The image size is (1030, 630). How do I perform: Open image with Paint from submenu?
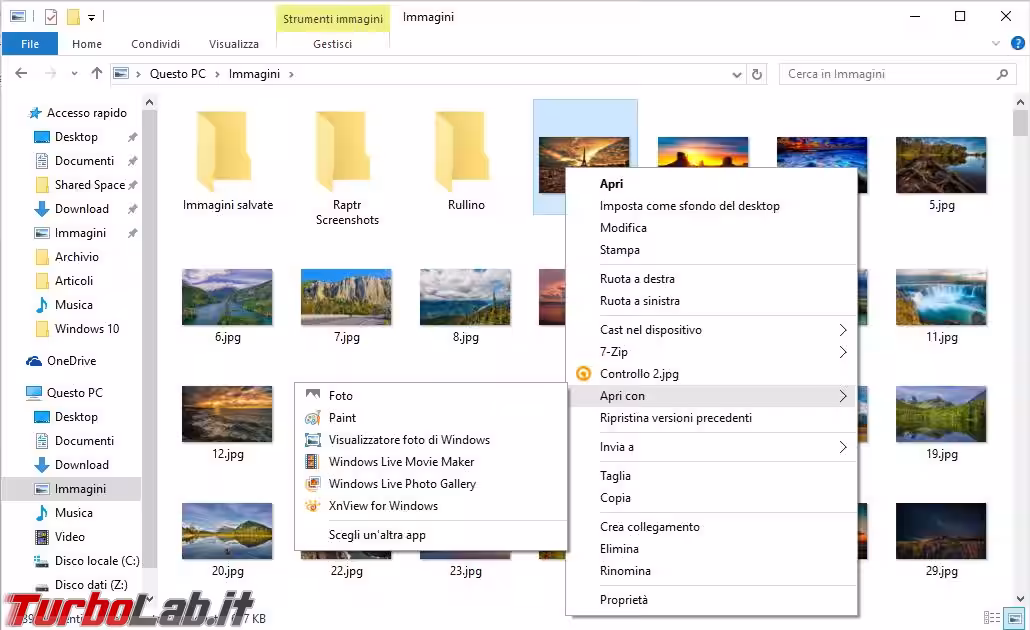click(342, 418)
